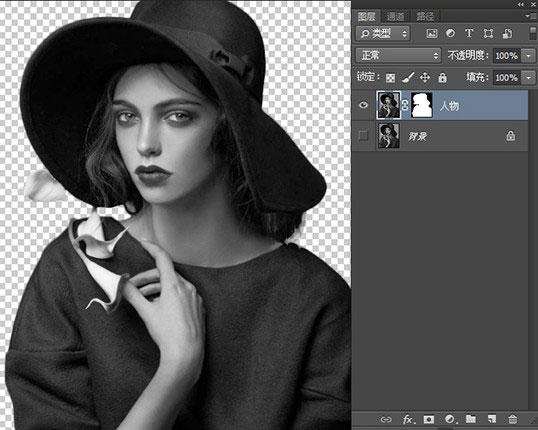Viewport: 538px width, 430px height.
Task: Filter for smart objects
Action: point(507,33)
